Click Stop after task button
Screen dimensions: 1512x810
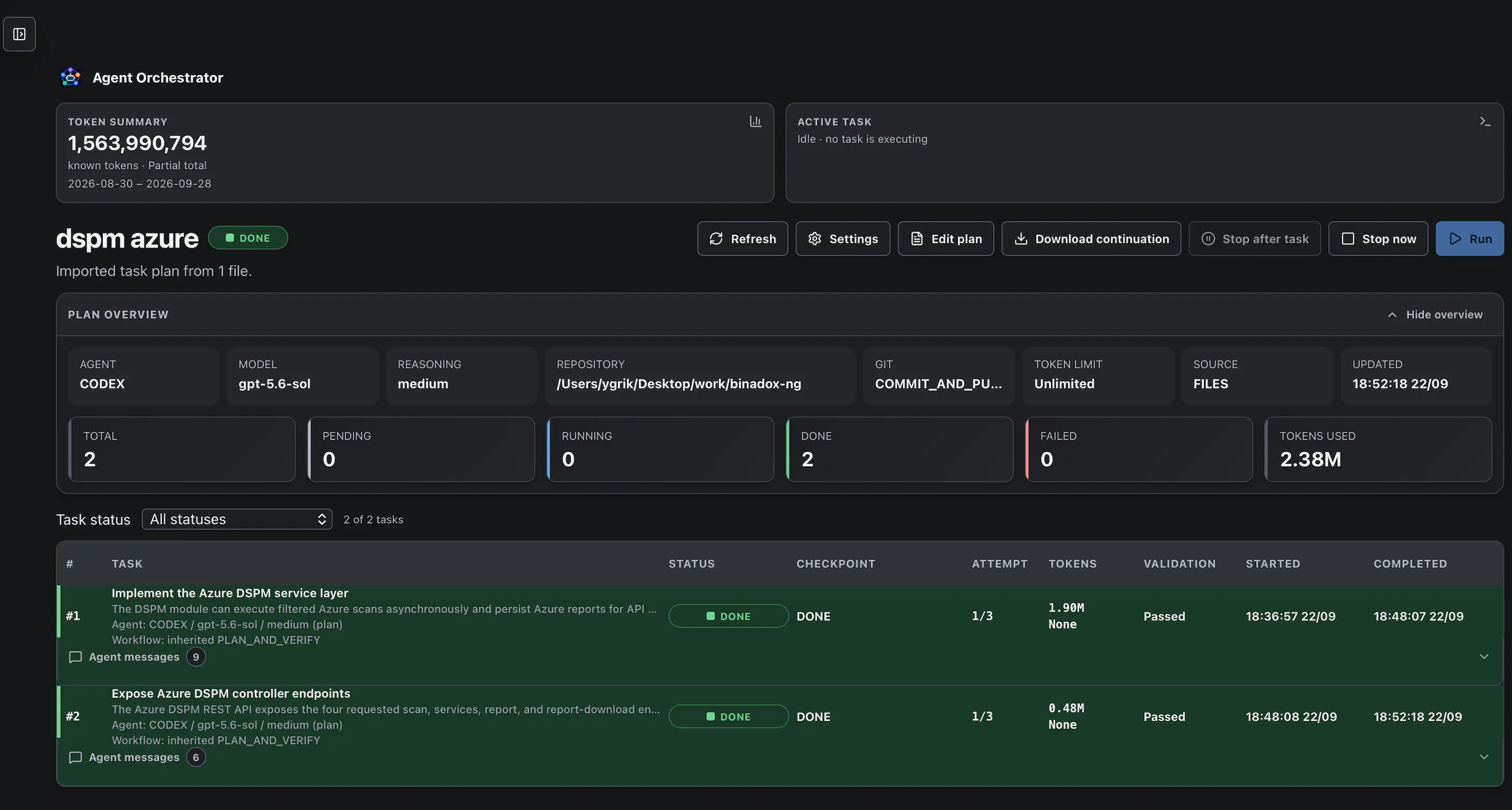pyautogui.click(x=1255, y=239)
